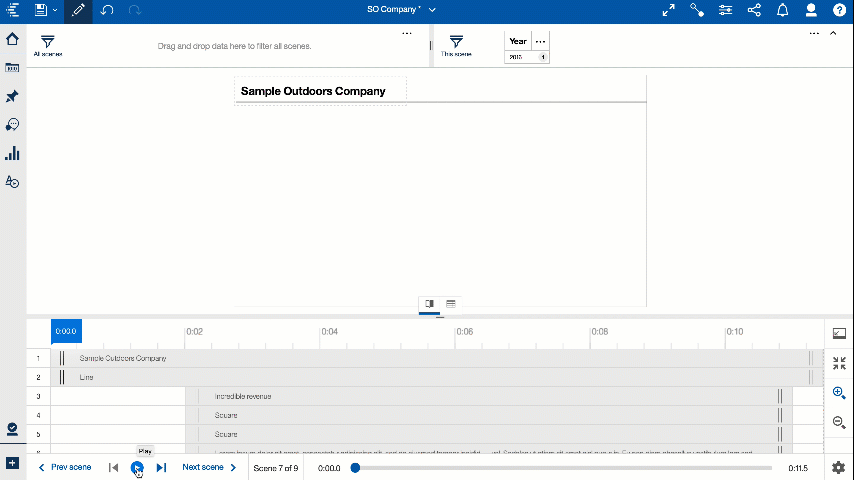Toggle edit mode with the pencil icon

pos(78,10)
